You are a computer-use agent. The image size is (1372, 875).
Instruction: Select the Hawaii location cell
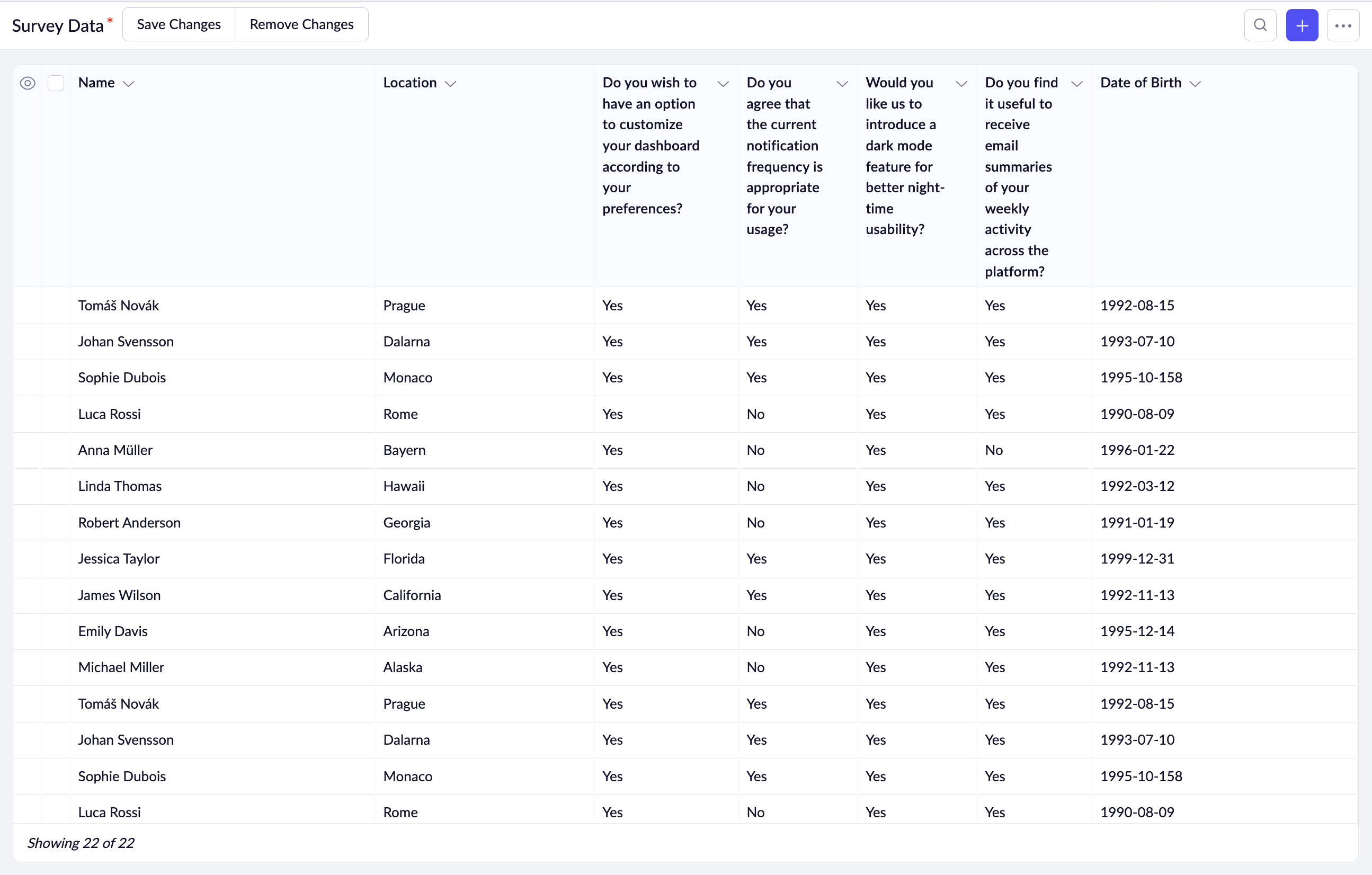[404, 486]
